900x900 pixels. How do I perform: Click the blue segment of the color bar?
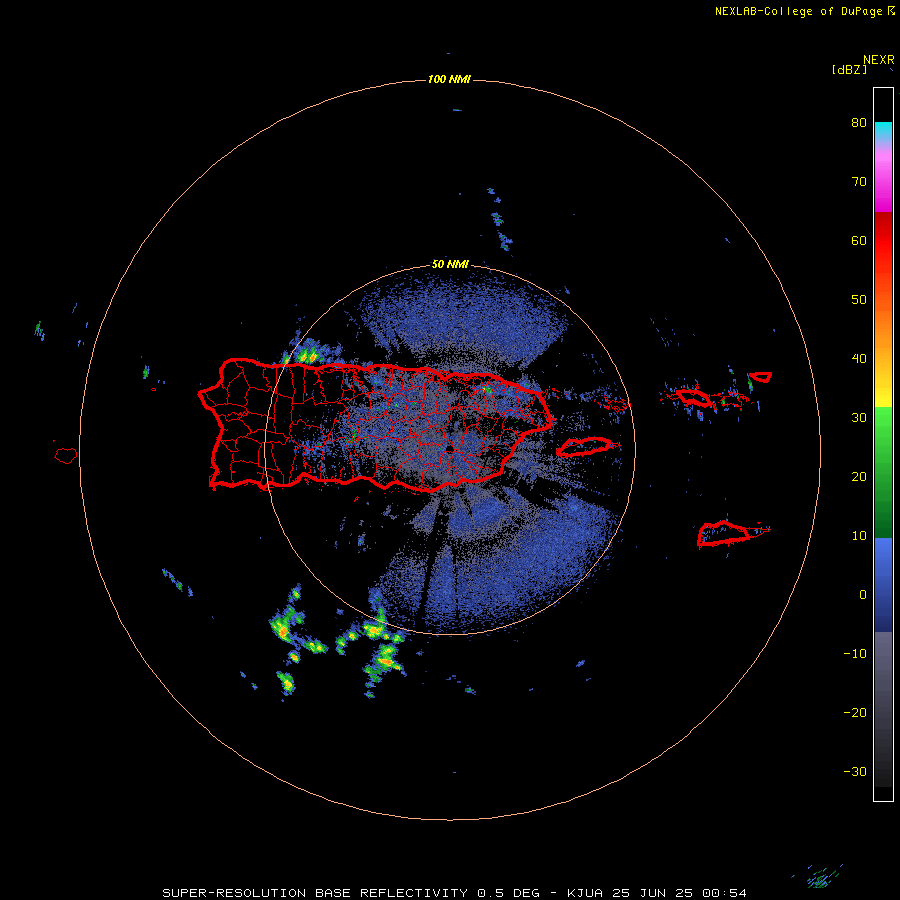point(883,584)
